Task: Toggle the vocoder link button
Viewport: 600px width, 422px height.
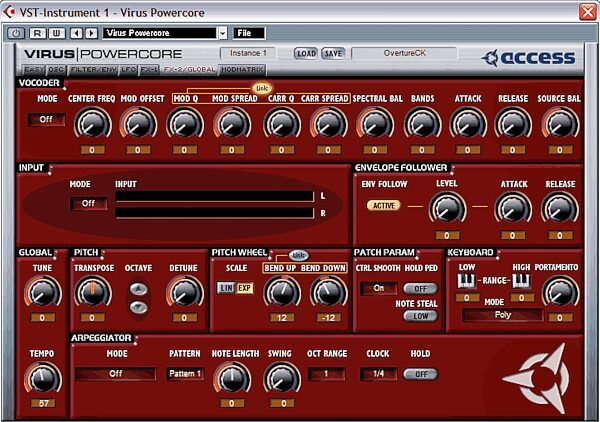Action: (x=261, y=88)
